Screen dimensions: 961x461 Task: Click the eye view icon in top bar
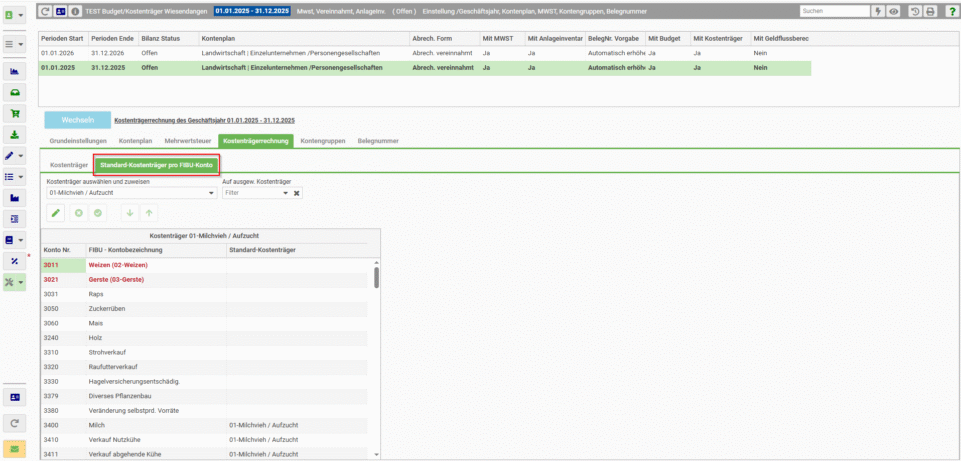point(894,11)
